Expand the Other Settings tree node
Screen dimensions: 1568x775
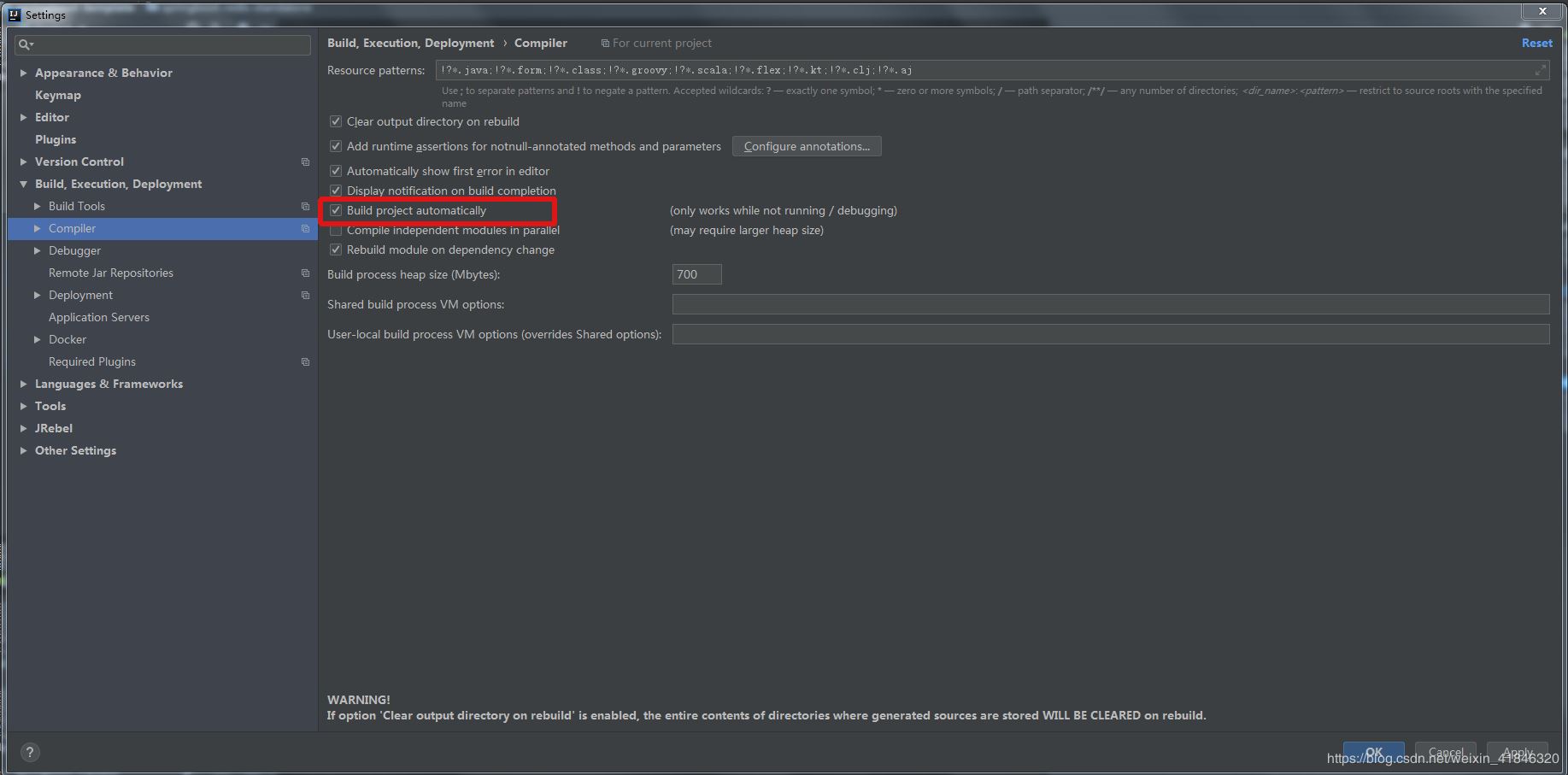click(23, 450)
